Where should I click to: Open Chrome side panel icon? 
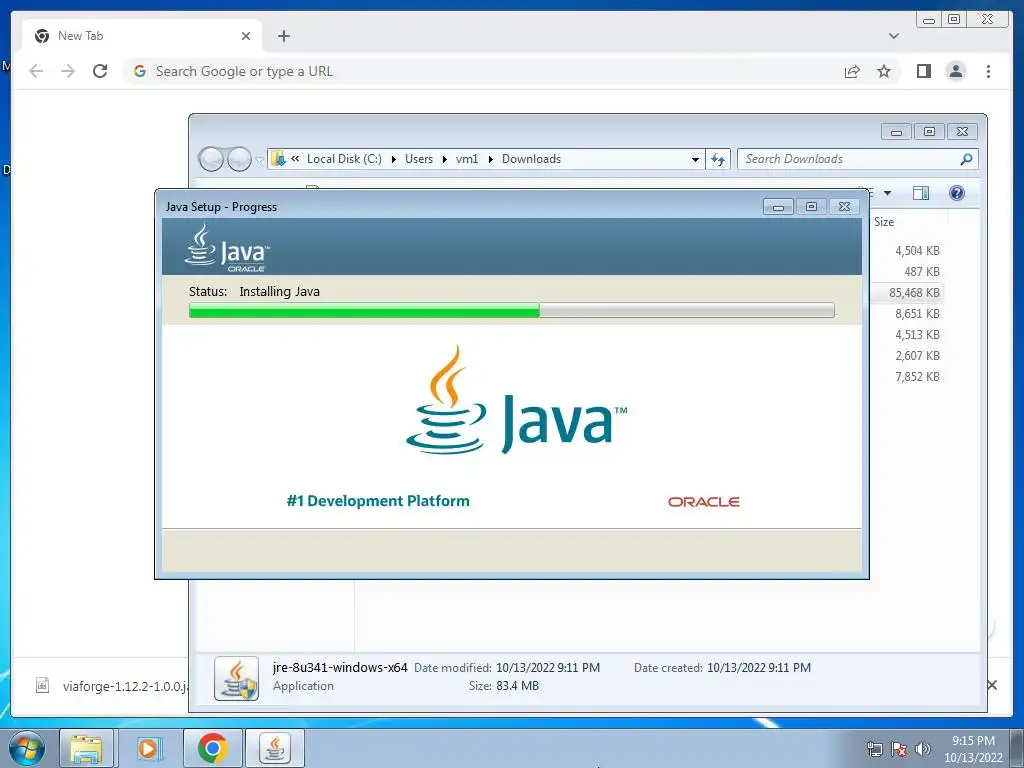click(923, 71)
